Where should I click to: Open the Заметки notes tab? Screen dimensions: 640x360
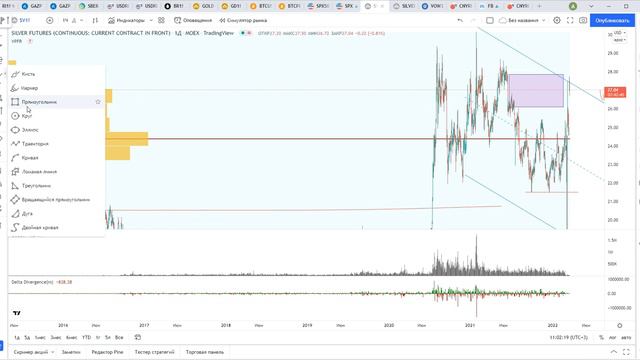[x=71, y=352]
